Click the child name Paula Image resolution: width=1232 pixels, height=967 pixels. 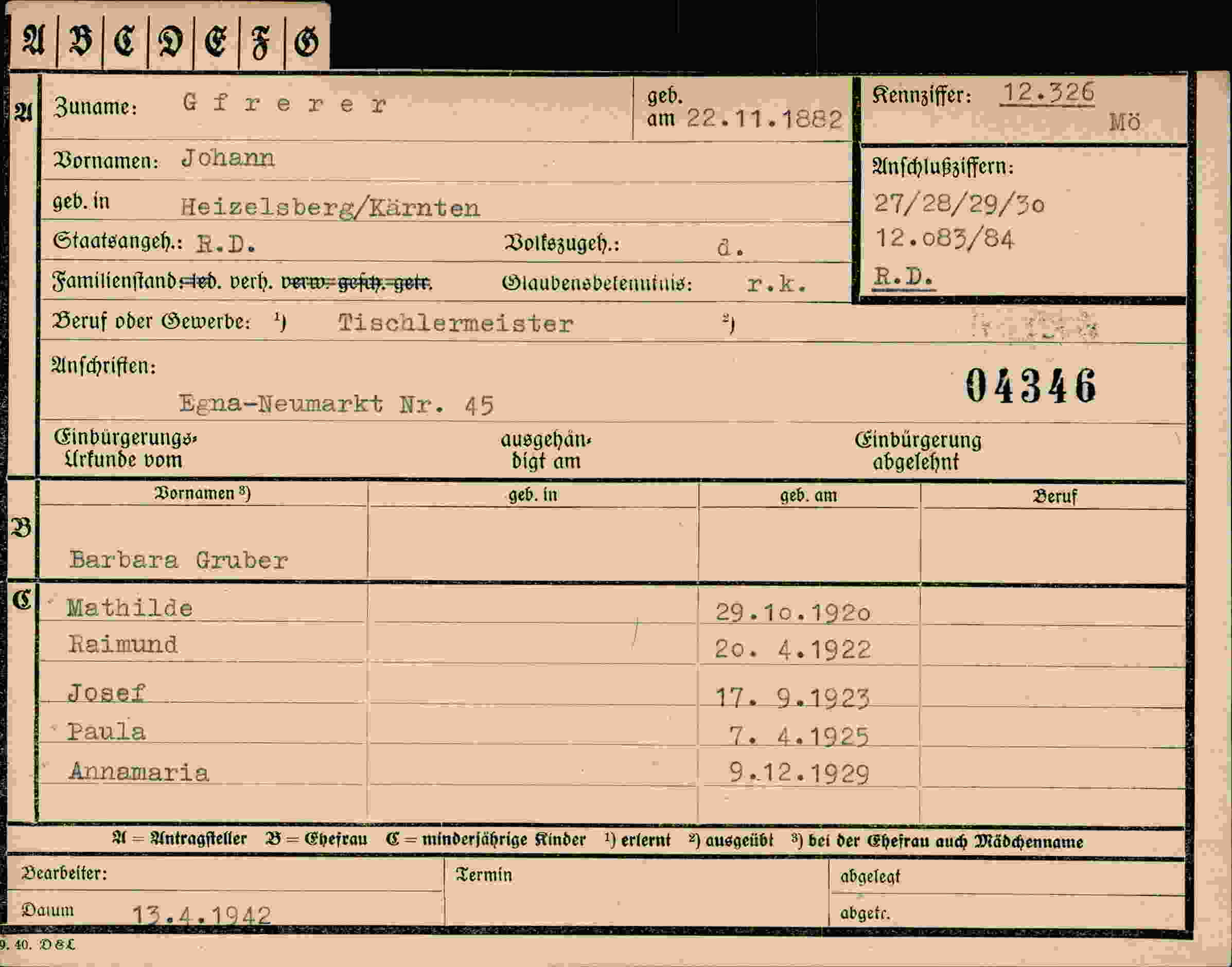(x=106, y=731)
